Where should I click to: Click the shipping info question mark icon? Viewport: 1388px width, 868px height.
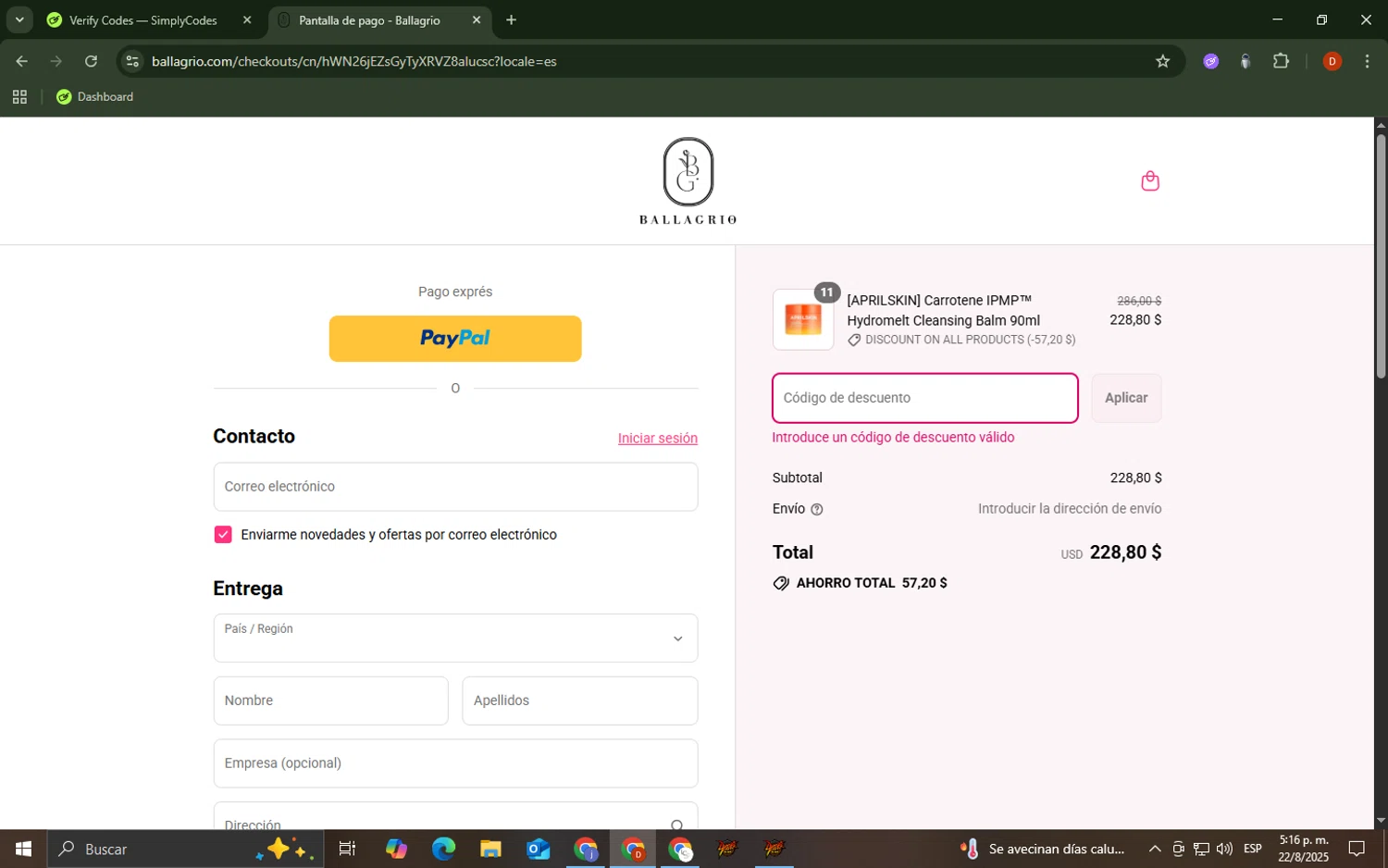[816, 509]
